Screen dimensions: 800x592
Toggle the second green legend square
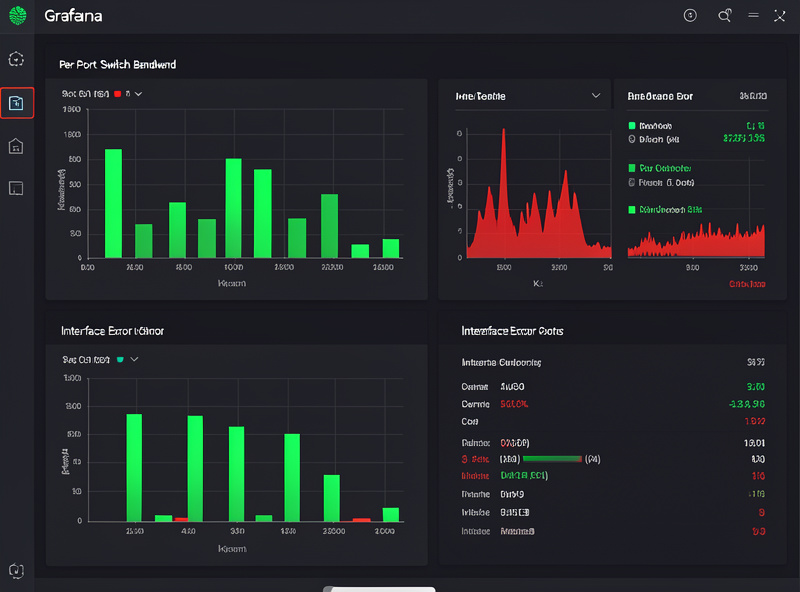(x=632, y=168)
